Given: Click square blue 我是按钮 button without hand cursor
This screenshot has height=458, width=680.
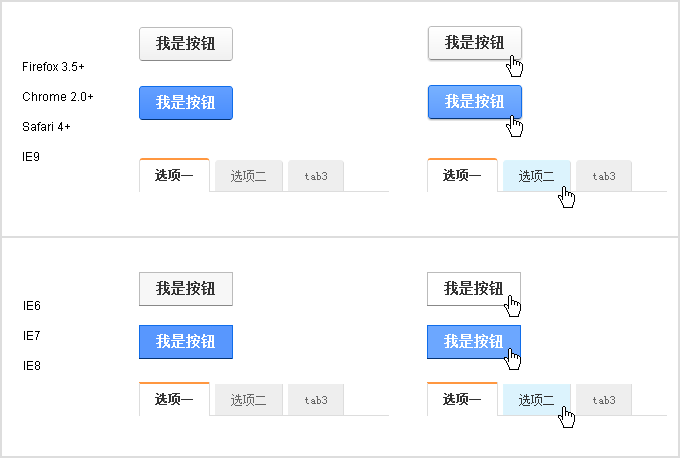Looking at the screenshot, I should [185, 342].
